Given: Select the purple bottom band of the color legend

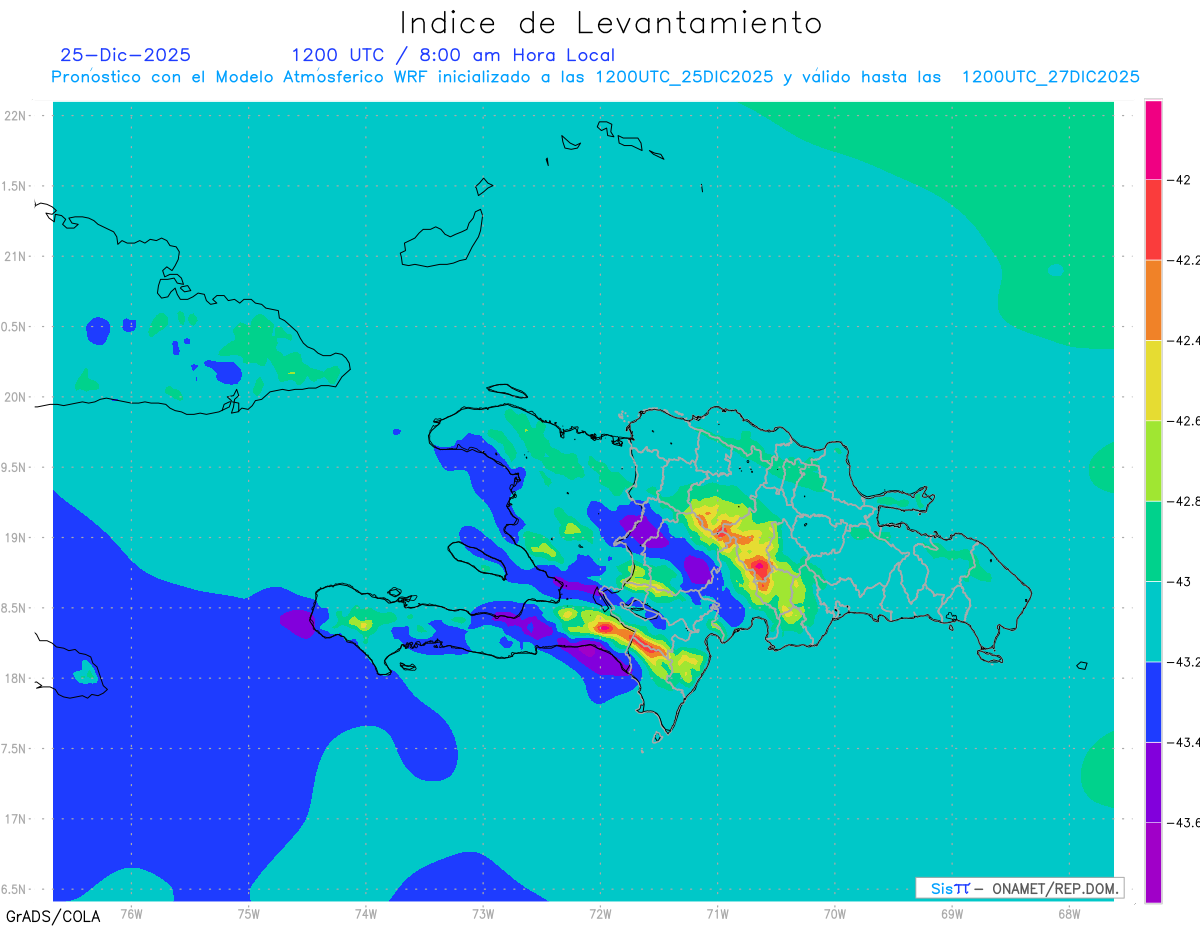Looking at the screenshot, I should coord(1153,862).
